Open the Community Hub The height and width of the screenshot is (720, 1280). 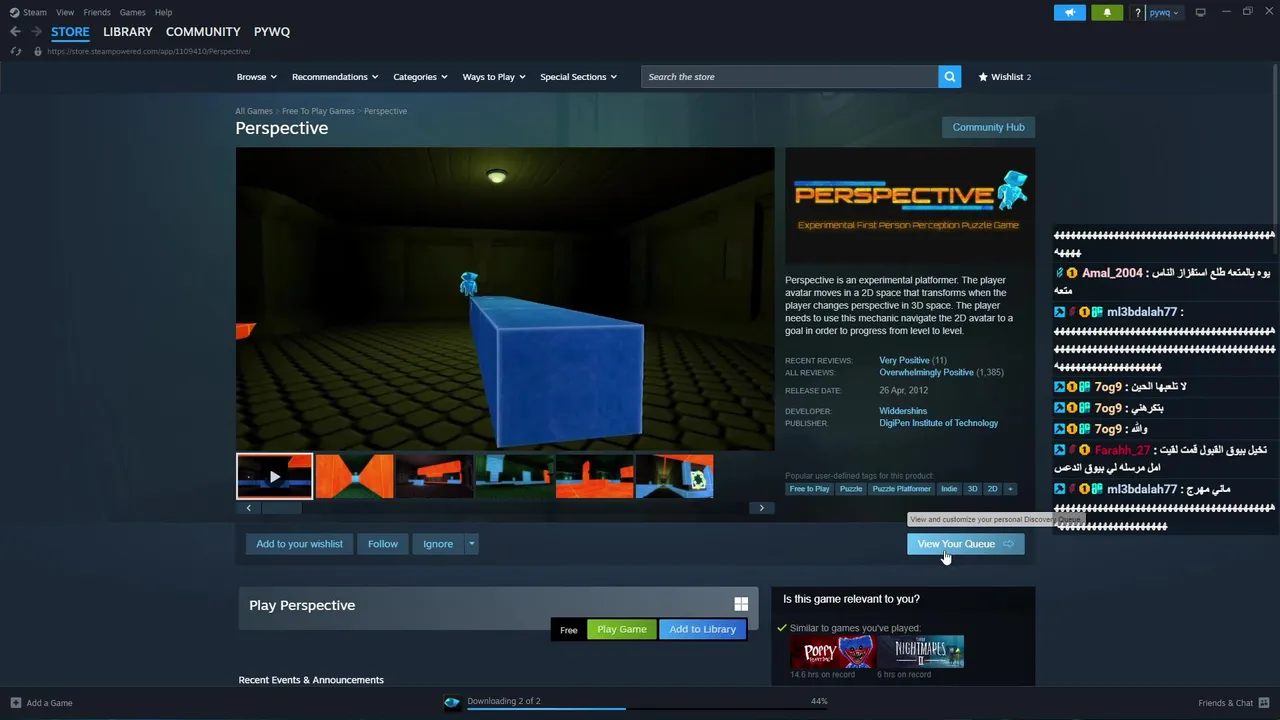pos(988,127)
